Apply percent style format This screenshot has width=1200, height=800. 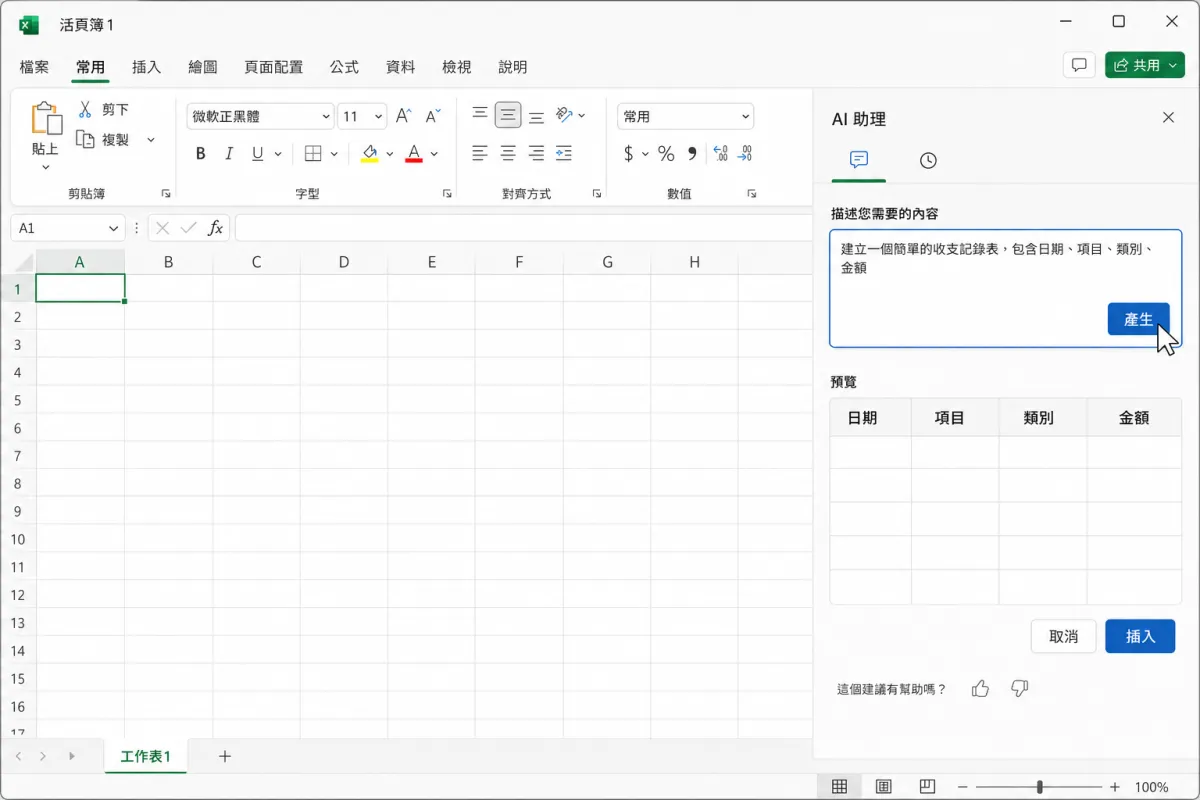(666, 154)
